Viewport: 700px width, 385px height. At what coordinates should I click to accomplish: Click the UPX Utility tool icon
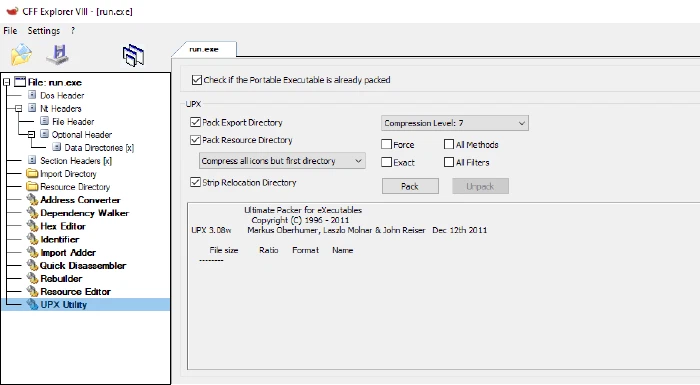click(x=33, y=304)
